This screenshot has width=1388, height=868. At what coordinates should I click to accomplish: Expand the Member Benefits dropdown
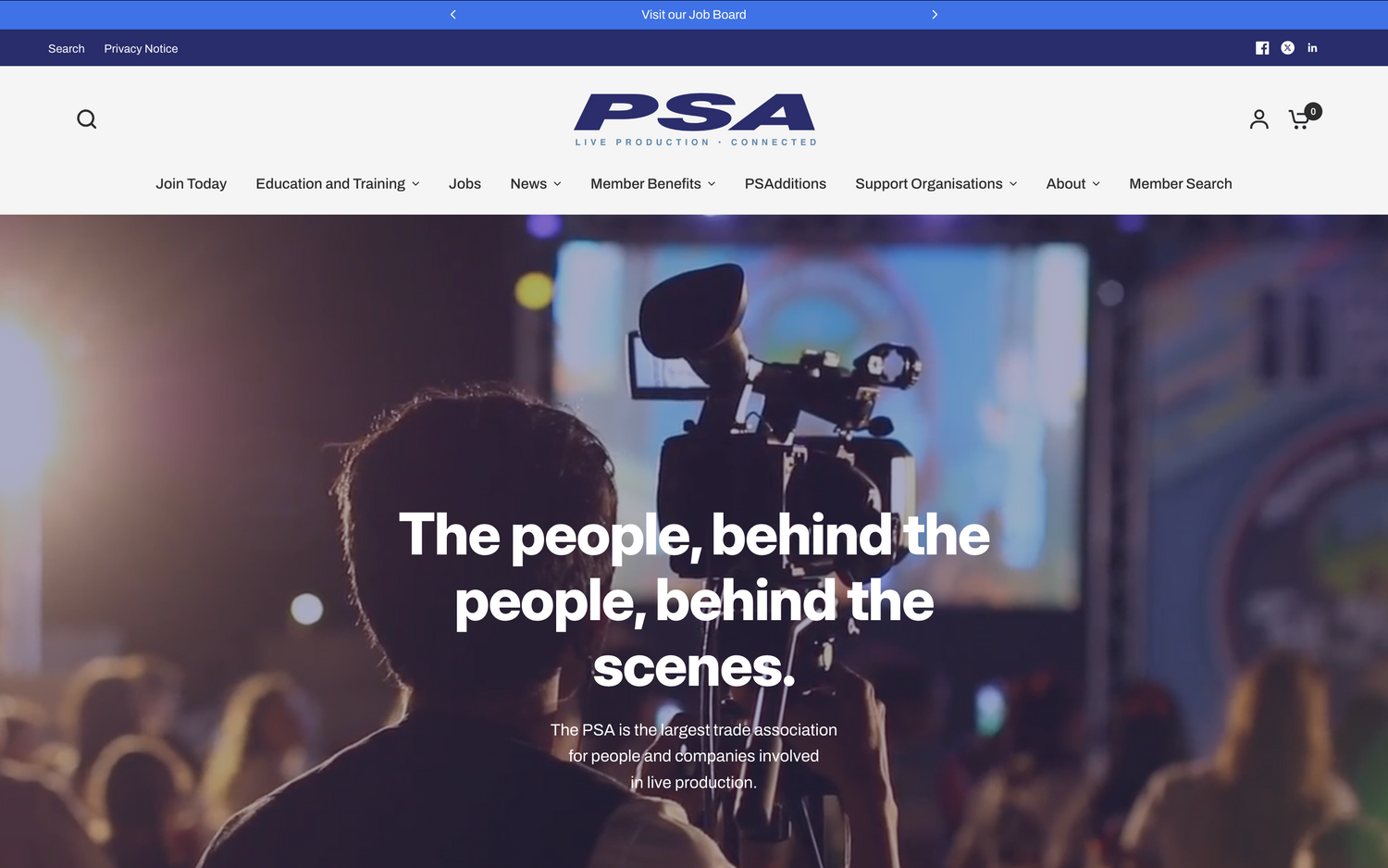click(653, 184)
